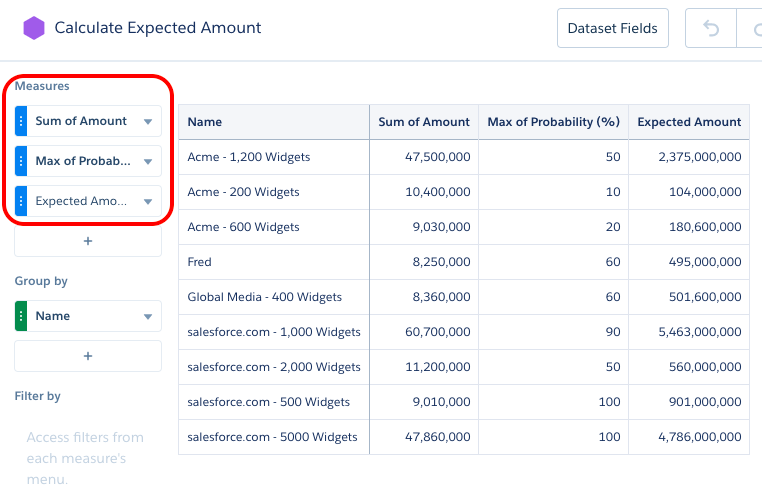Image resolution: width=762 pixels, height=496 pixels.
Task: Click probability 90 in salesforce.com 1,000 row
Action: (x=613, y=332)
